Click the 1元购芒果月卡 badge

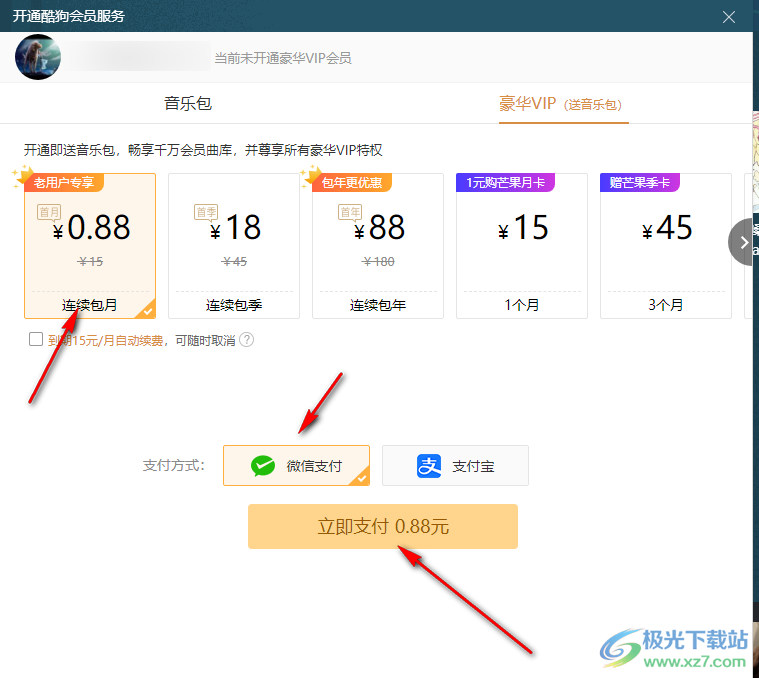tap(505, 182)
